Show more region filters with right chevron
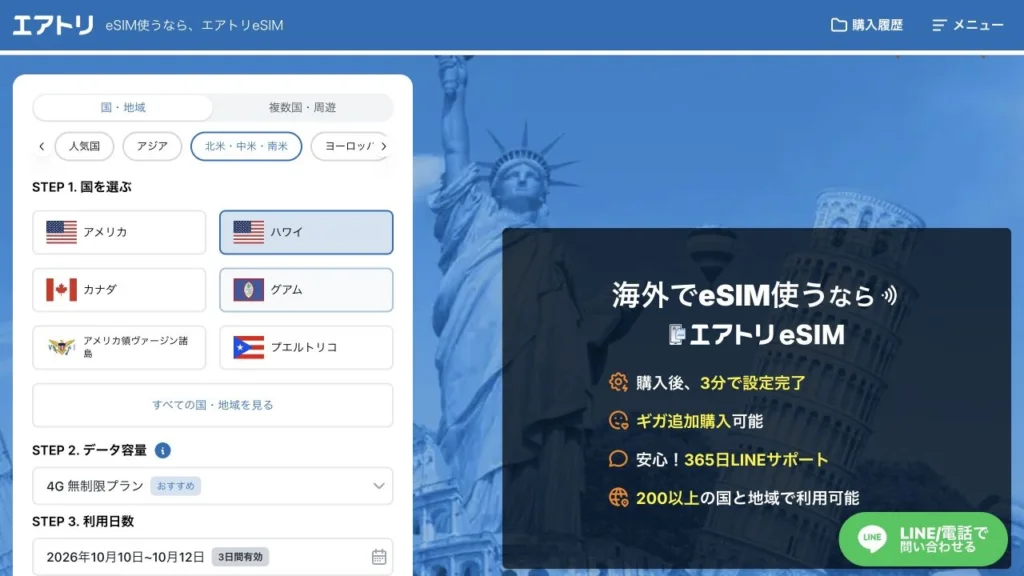This screenshot has width=1024, height=576. click(384, 146)
